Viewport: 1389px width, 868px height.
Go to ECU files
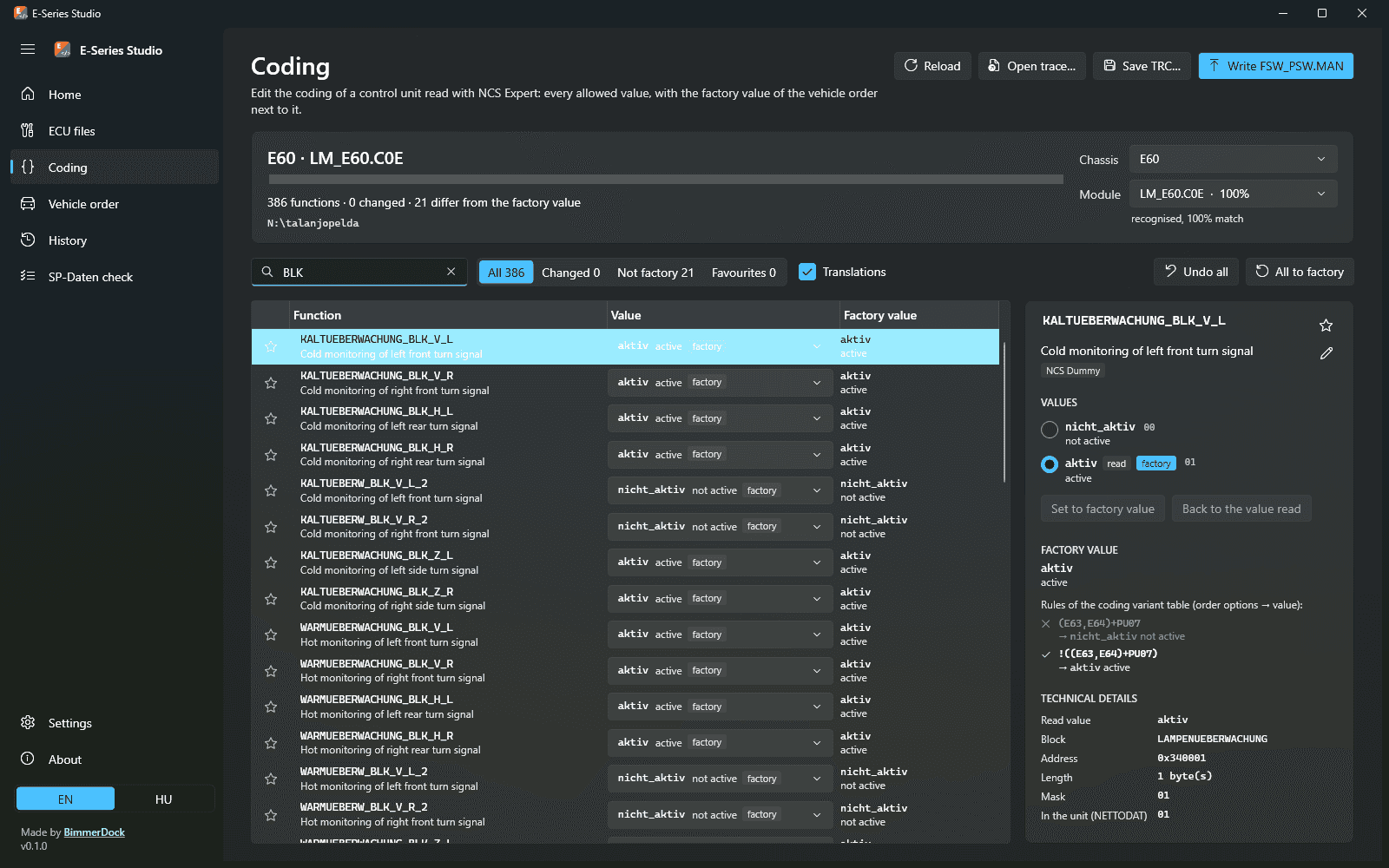pyautogui.click(x=115, y=131)
